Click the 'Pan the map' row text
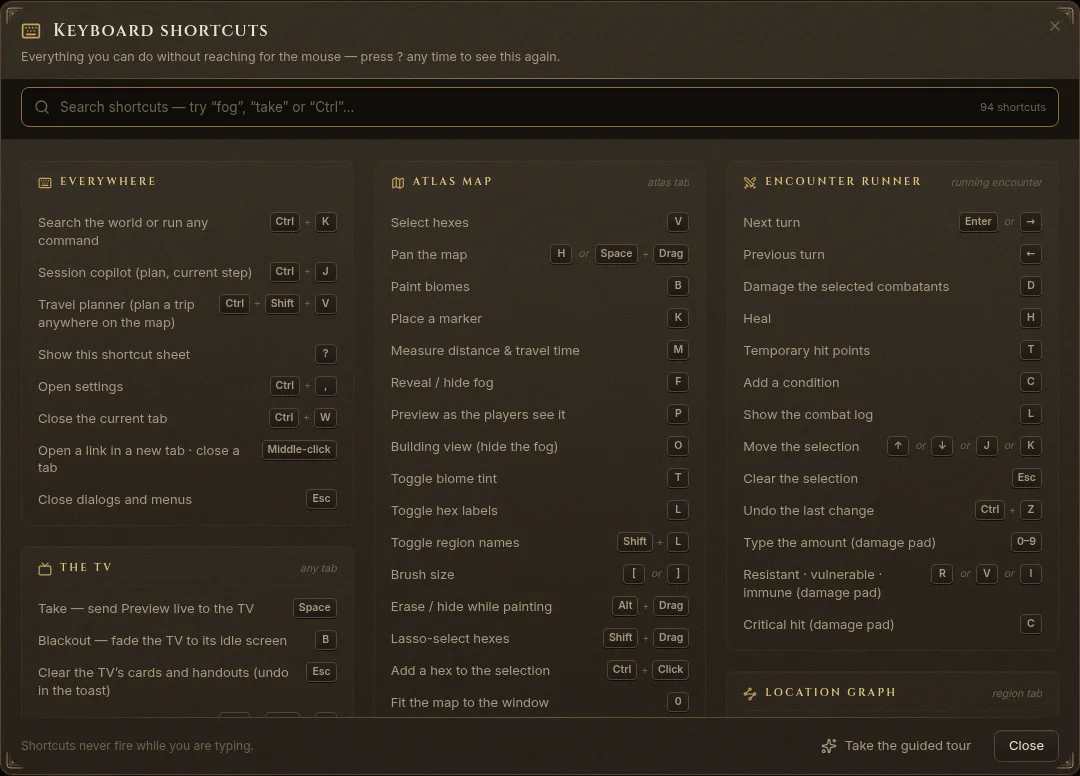This screenshot has height=776, width=1080. tap(428, 254)
